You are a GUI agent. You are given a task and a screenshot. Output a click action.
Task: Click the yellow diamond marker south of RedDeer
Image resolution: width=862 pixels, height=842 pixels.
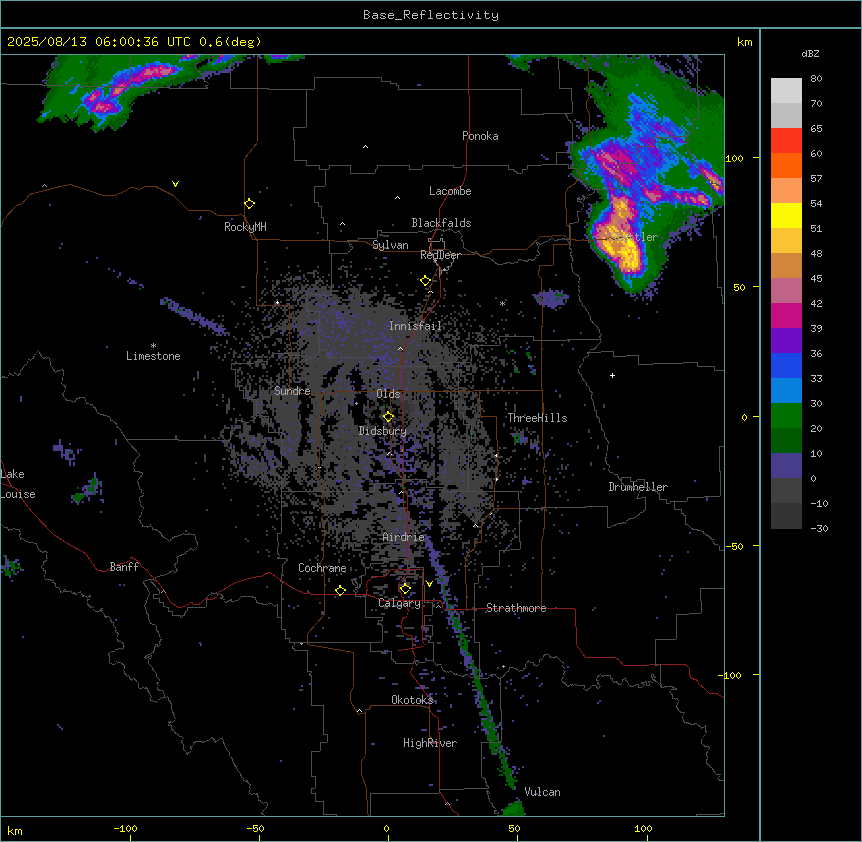(x=425, y=281)
